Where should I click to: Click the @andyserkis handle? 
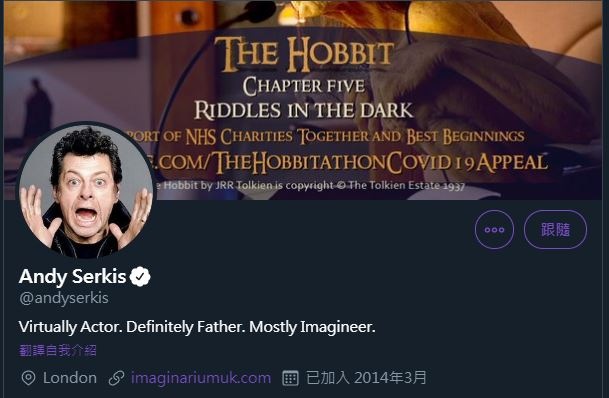[64, 298]
